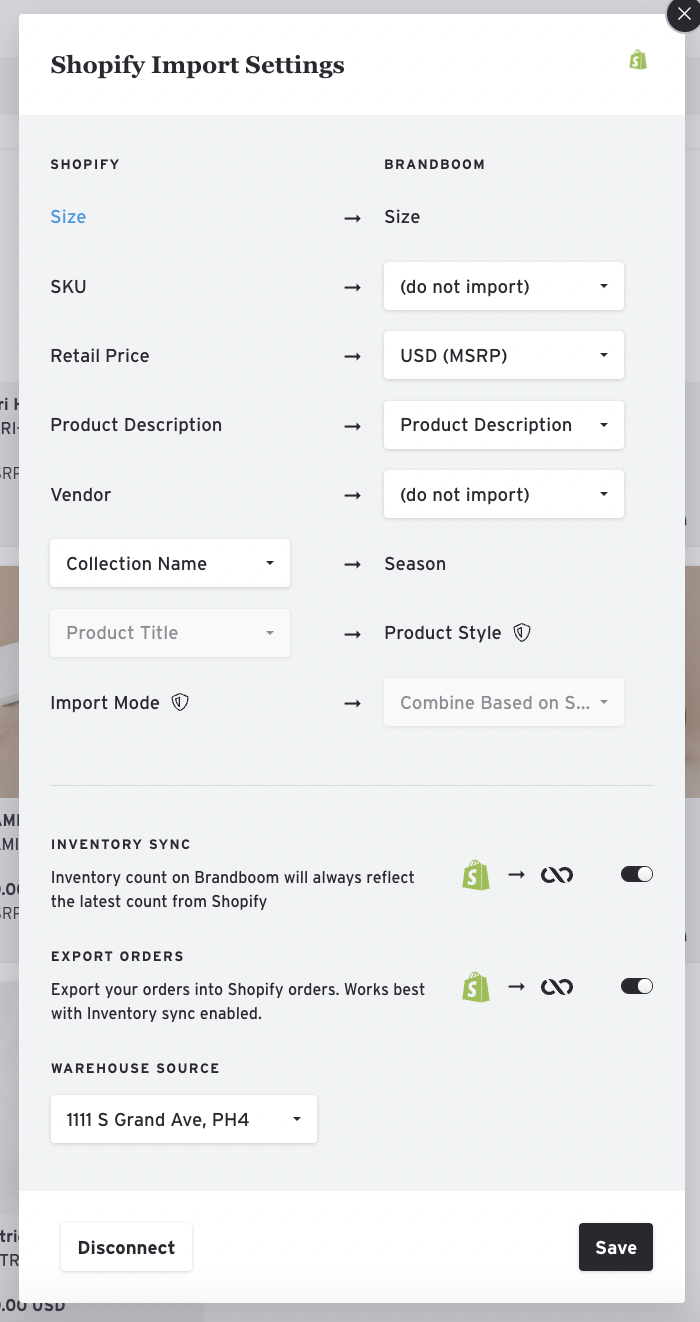Open the Retail Price currency dropdown
This screenshot has height=1322, width=700.
pyautogui.click(x=503, y=355)
